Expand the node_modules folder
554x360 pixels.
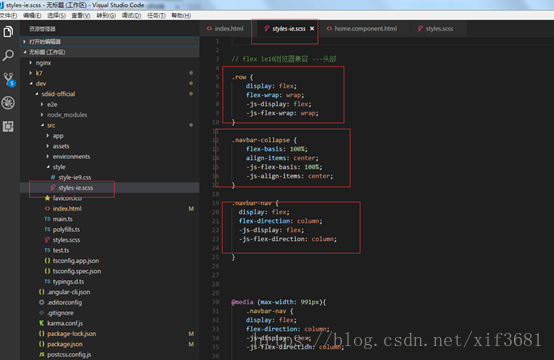pyautogui.click(x=110, y=115)
